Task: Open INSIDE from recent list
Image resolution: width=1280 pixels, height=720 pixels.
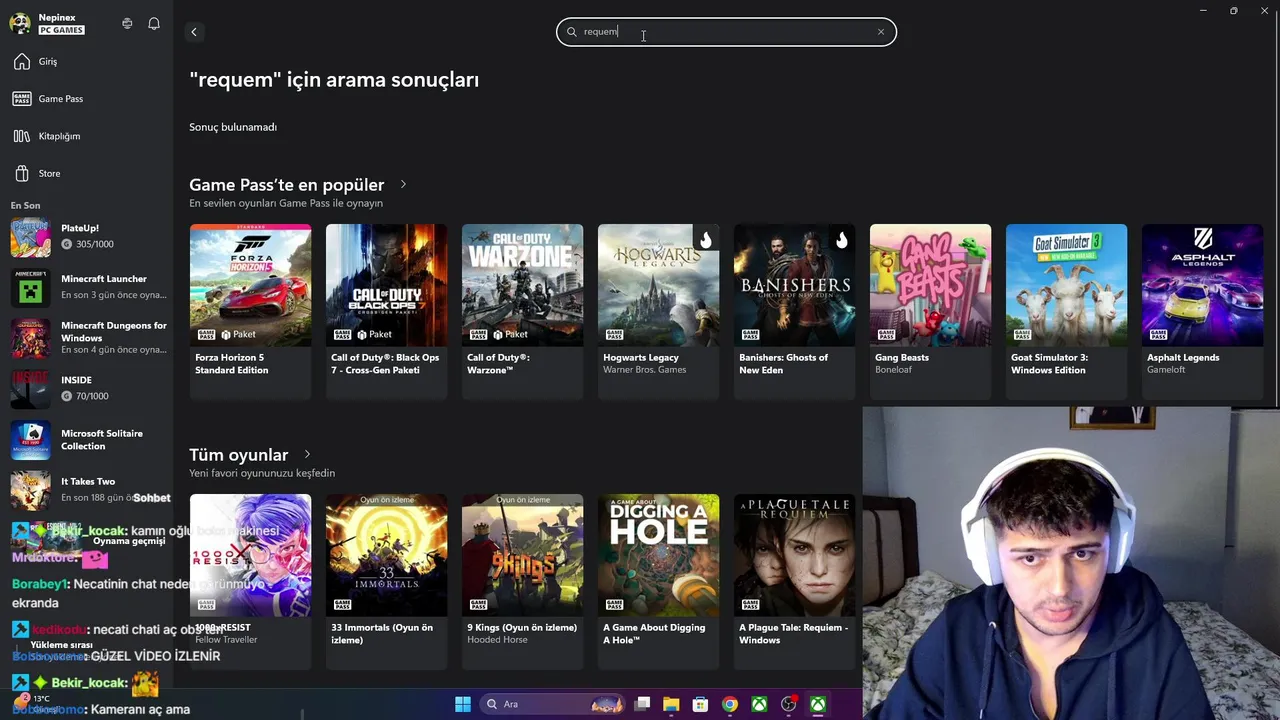Action: (86, 389)
